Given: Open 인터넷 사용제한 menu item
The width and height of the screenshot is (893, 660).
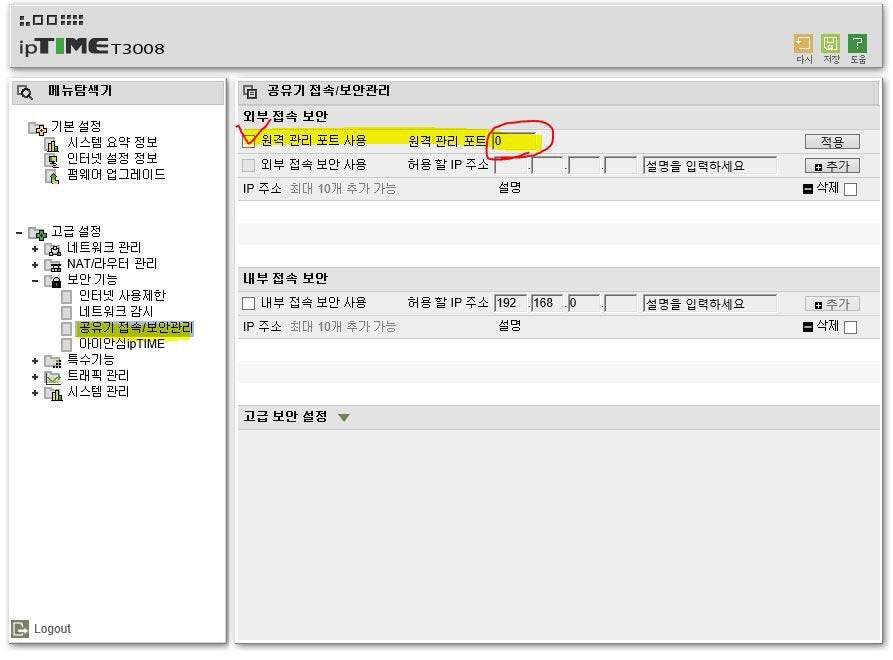Looking at the screenshot, I should tap(122, 296).
